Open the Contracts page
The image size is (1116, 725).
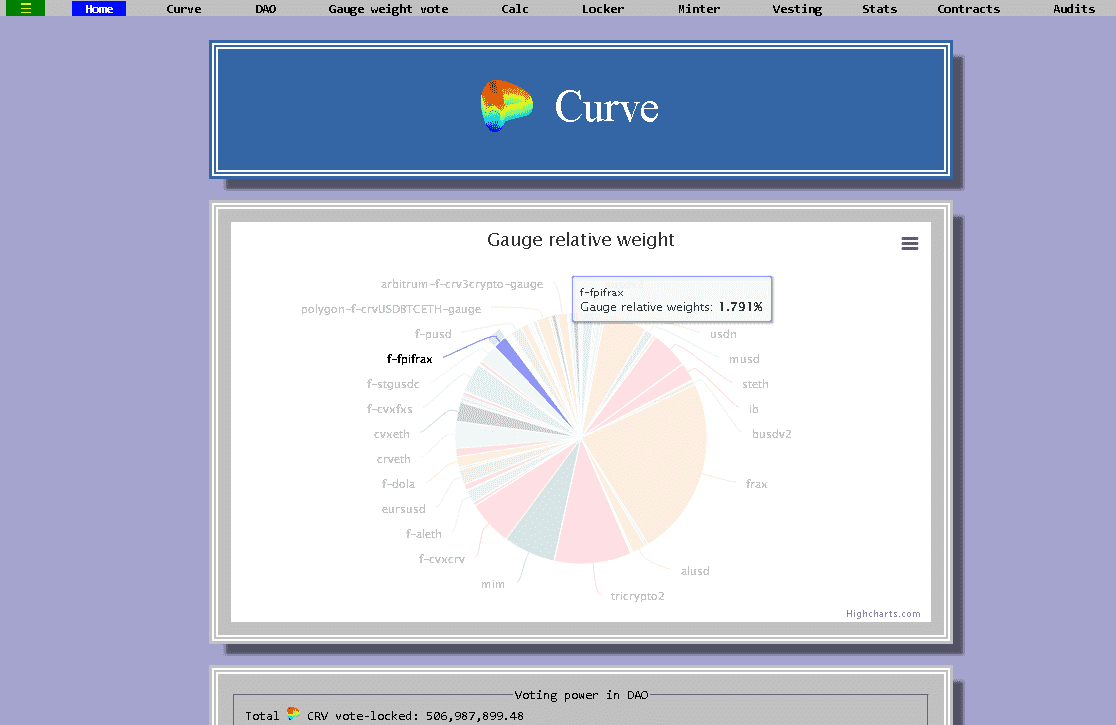[969, 9]
